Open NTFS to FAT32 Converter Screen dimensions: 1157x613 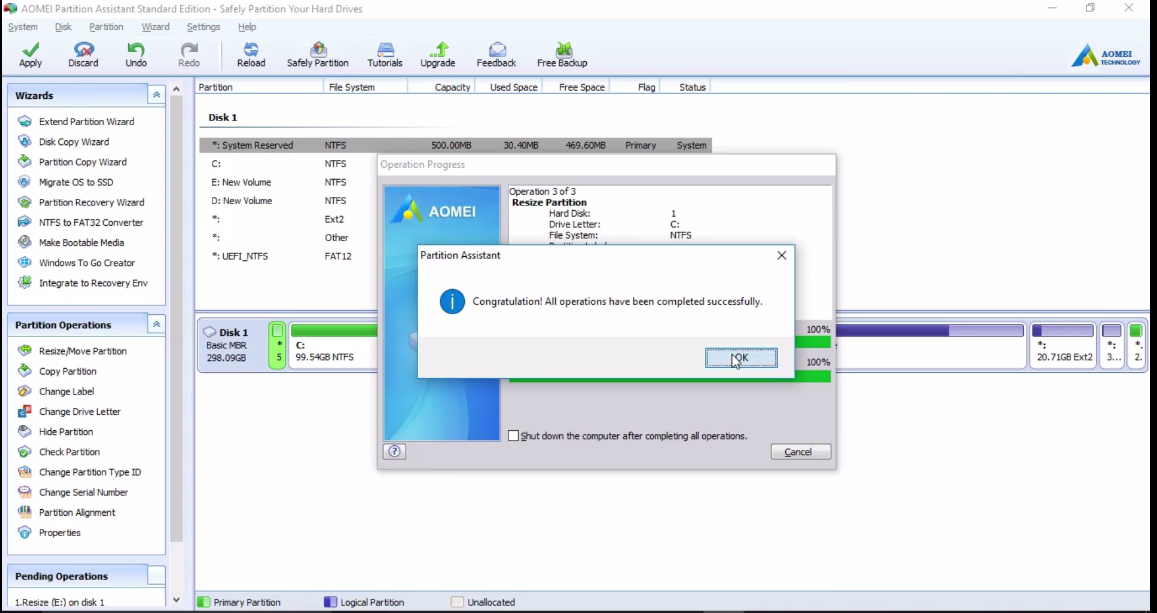91,222
